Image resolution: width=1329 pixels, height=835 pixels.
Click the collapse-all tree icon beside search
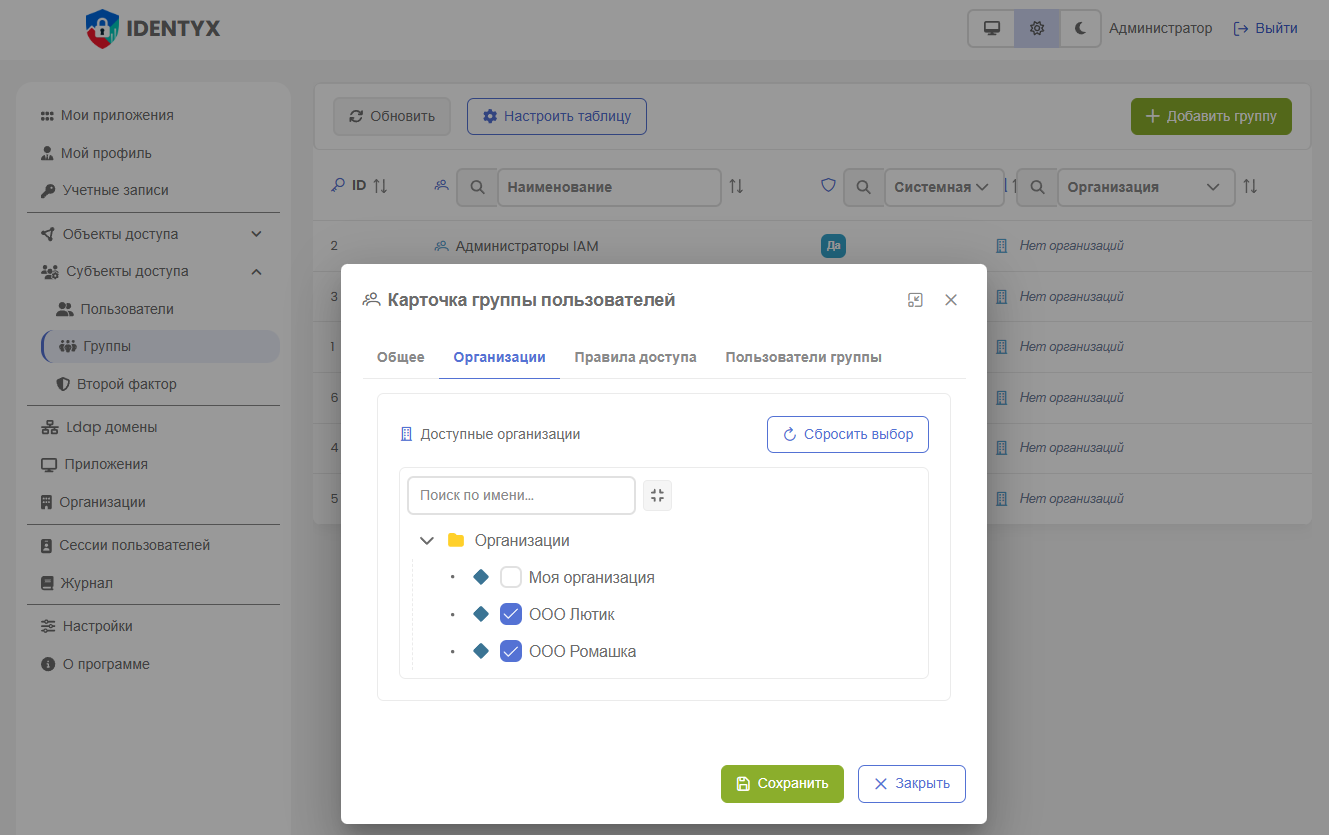[x=657, y=495]
